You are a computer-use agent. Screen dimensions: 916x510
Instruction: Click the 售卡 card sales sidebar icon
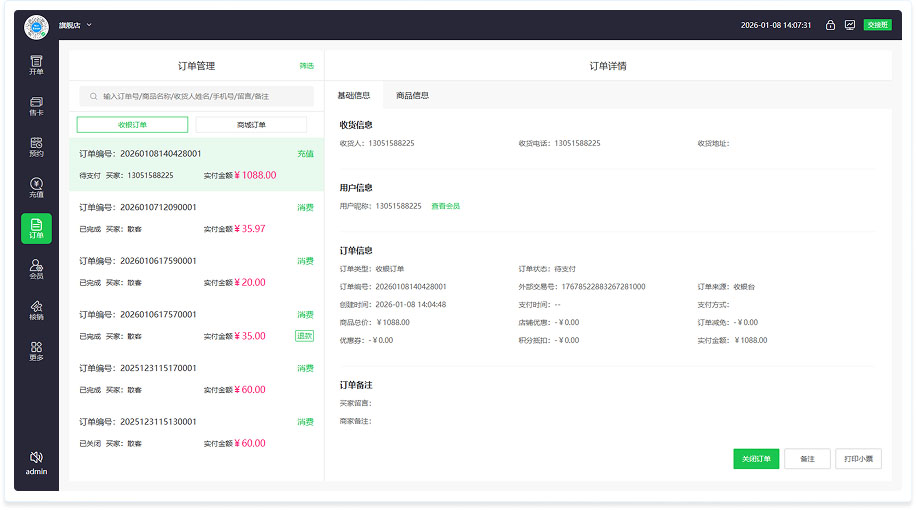(x=36, y=106)
